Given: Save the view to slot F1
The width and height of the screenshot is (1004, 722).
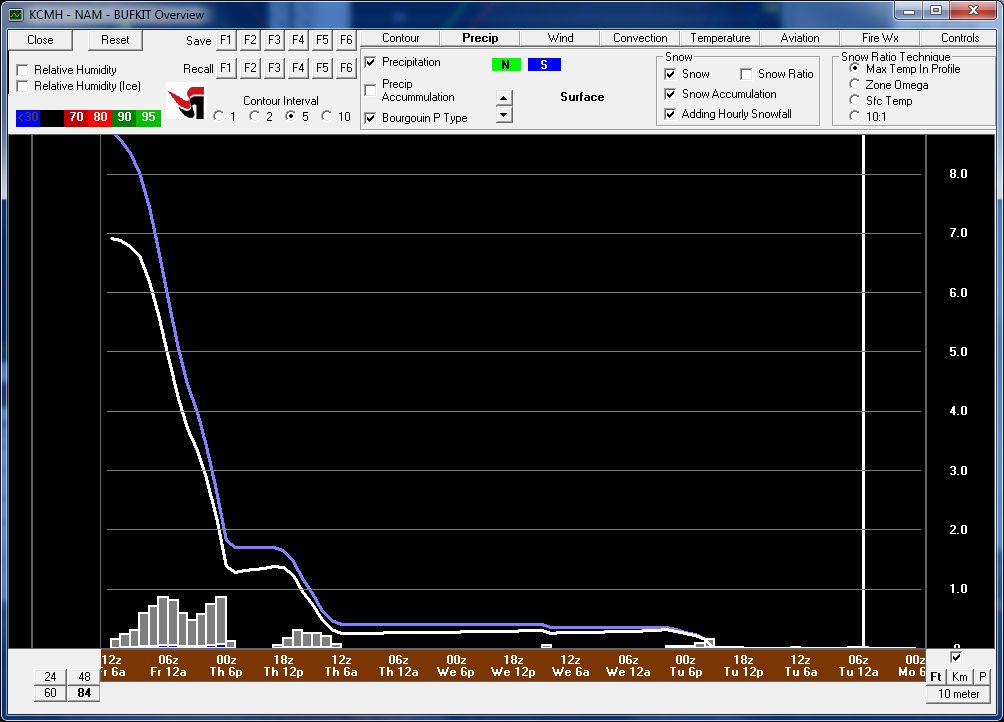Looking at the screenshot, I should [x=226, y=40].
